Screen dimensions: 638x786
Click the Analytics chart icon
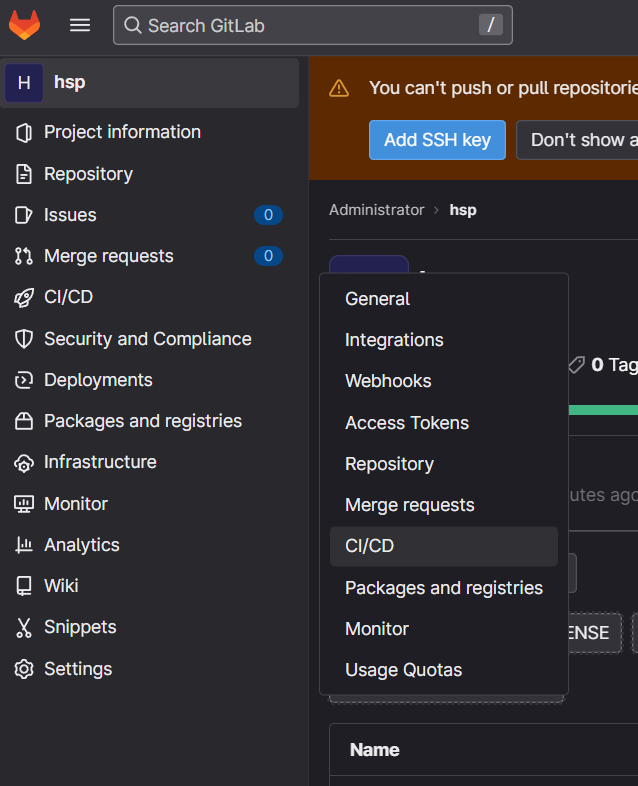pos(24,545)
